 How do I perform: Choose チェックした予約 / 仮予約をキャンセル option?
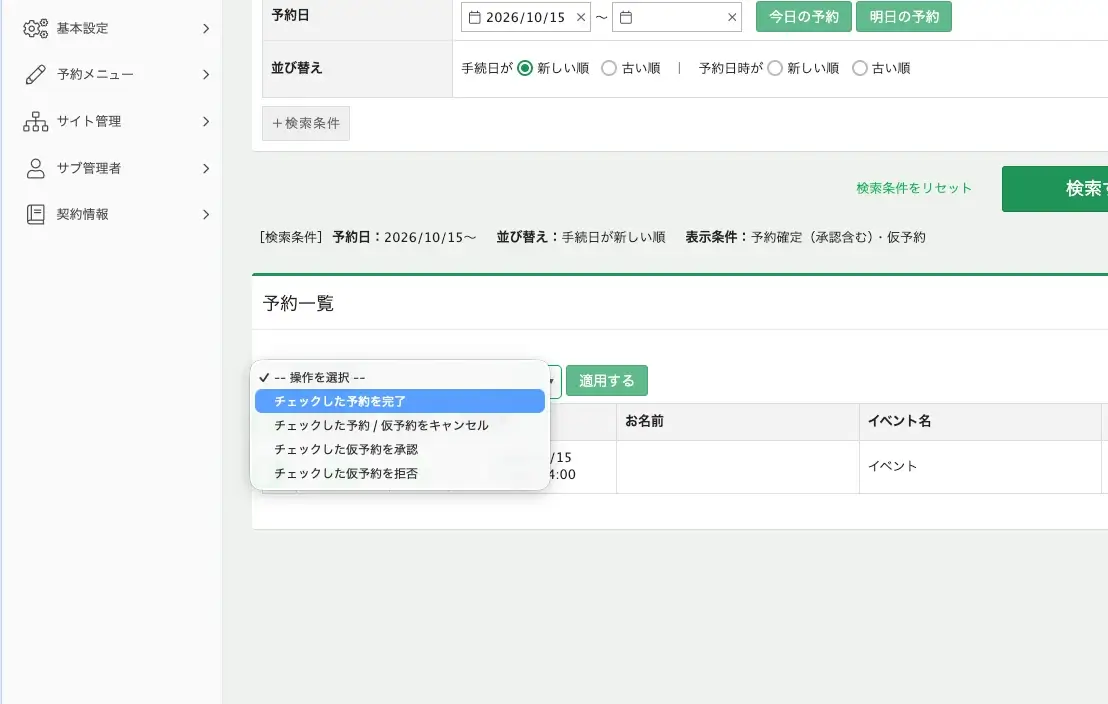click(400, 426)
